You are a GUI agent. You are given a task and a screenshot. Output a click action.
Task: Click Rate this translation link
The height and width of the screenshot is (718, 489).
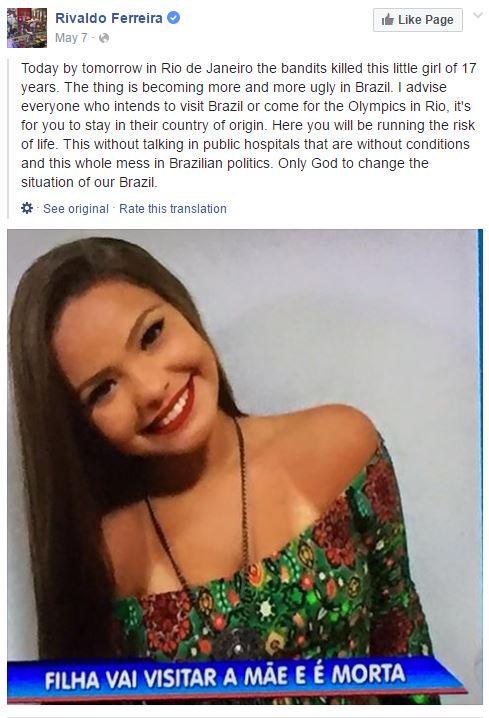click(x=173, y=209)
